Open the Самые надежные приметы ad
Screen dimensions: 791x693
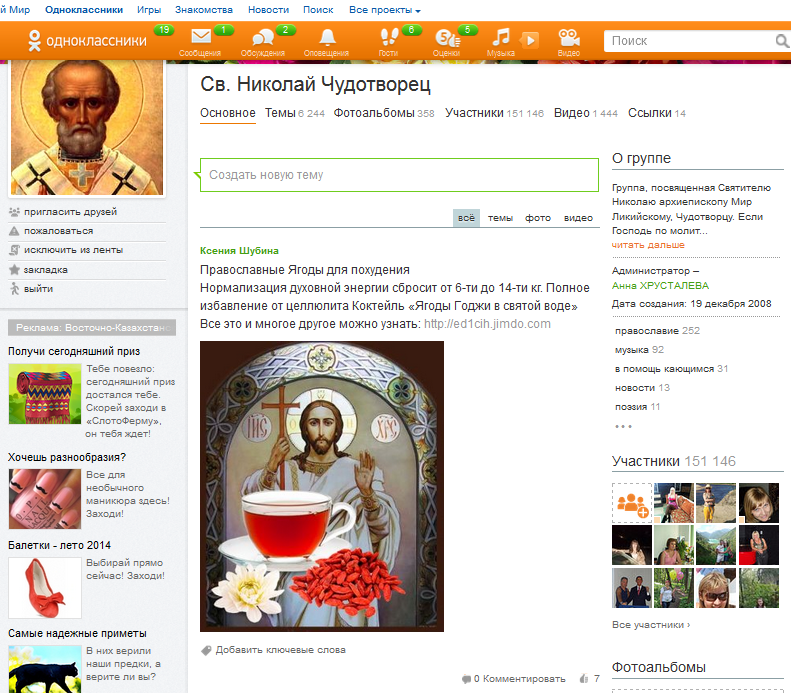pos(77,633)
